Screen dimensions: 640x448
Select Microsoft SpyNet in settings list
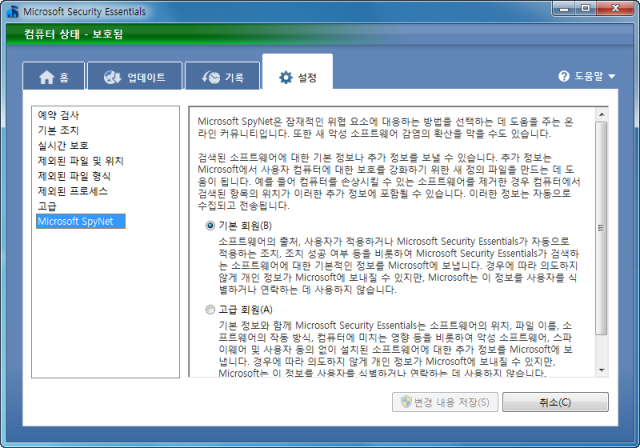point(80,221)
